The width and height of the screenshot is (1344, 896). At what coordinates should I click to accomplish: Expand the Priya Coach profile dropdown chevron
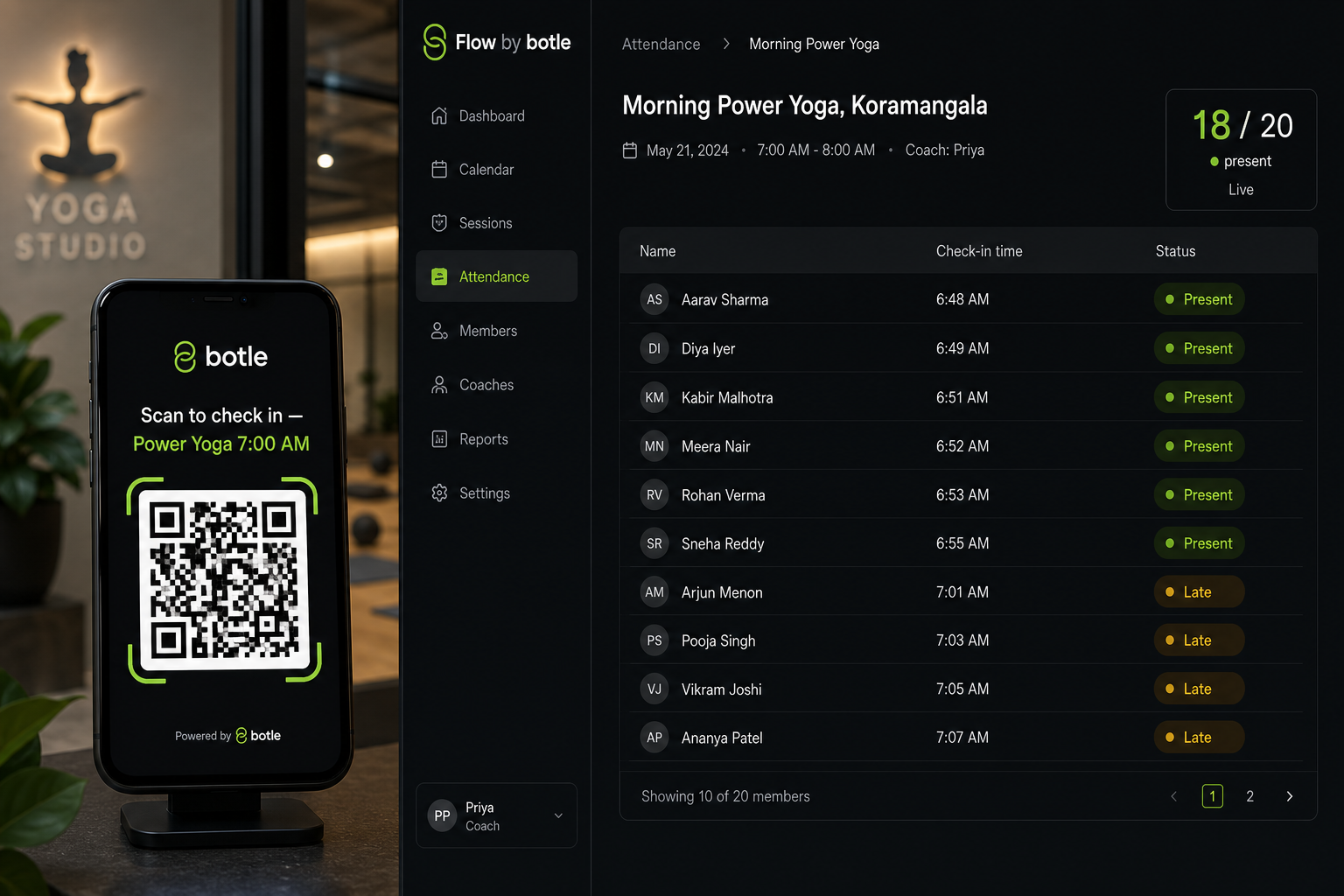coord(558,815)
